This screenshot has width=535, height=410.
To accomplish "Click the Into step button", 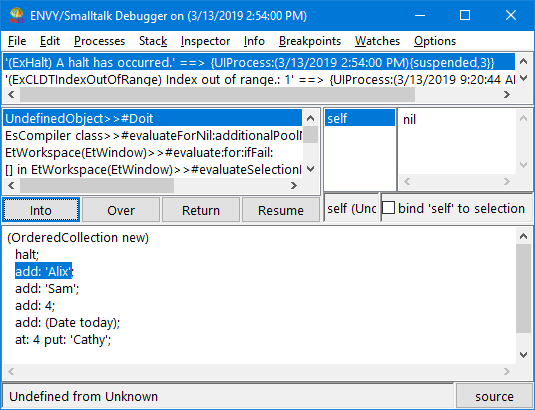I will (41, 210).
